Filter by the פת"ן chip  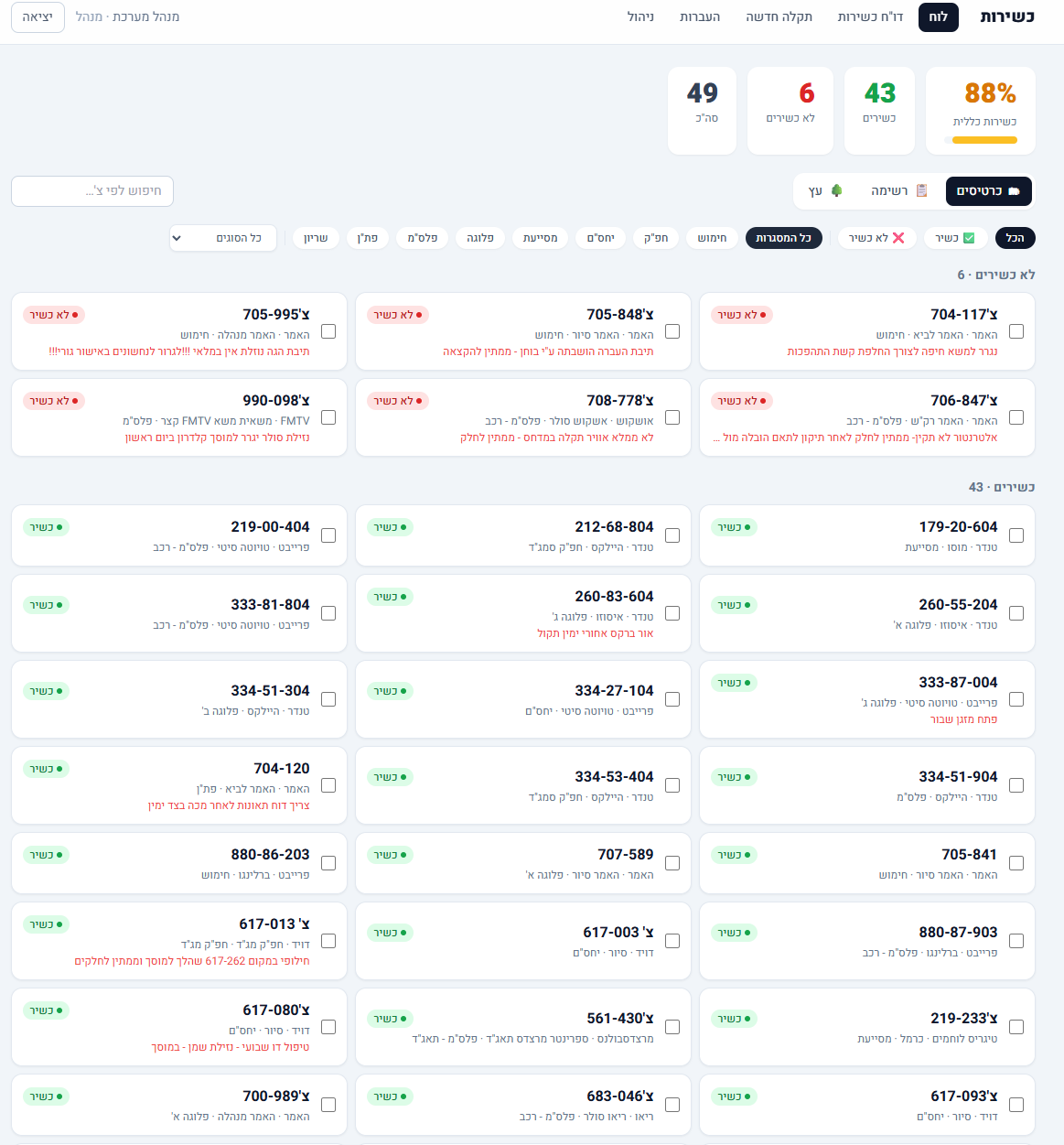click(368, 238)
